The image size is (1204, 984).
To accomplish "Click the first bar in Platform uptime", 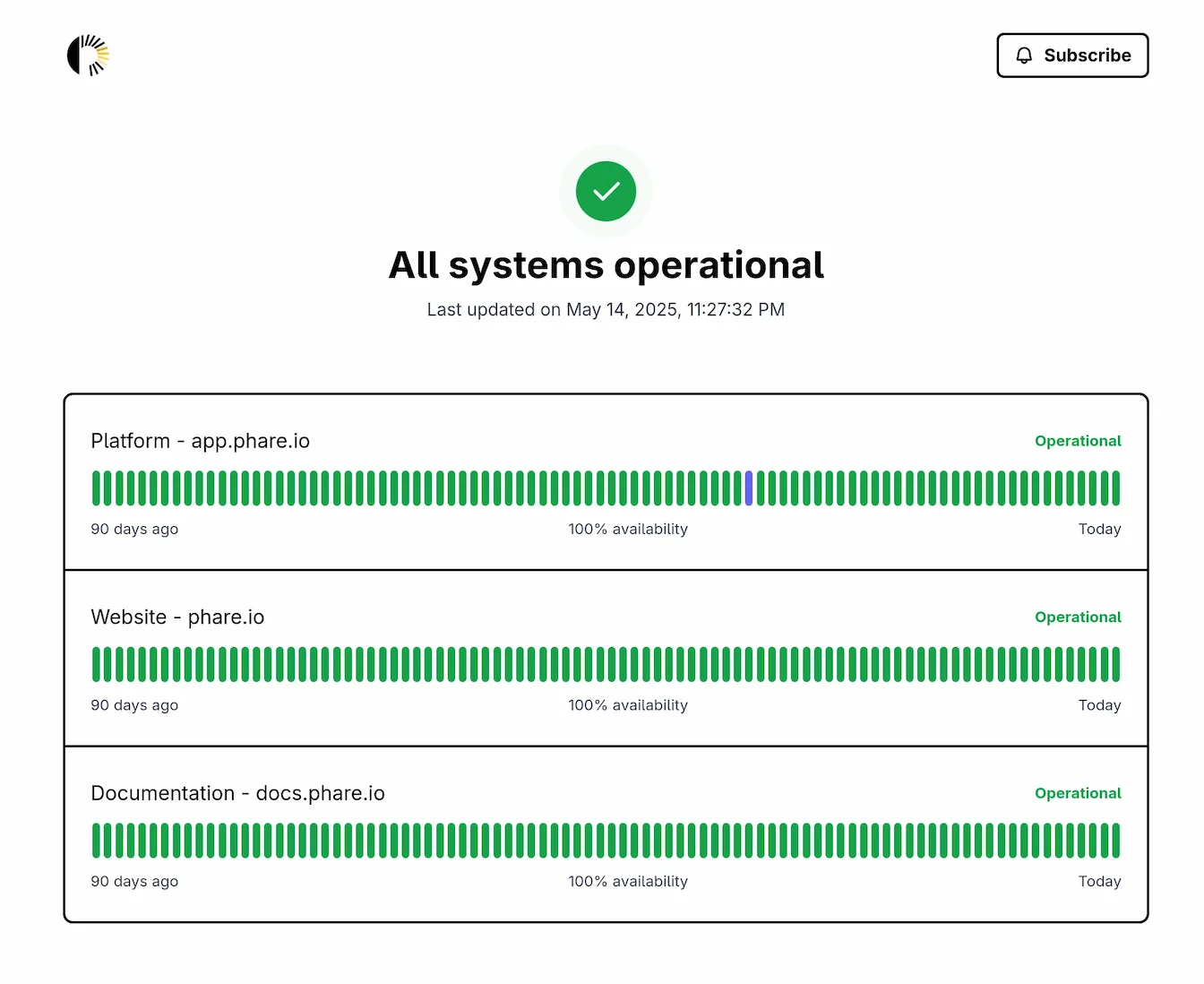I will [96, 488].
